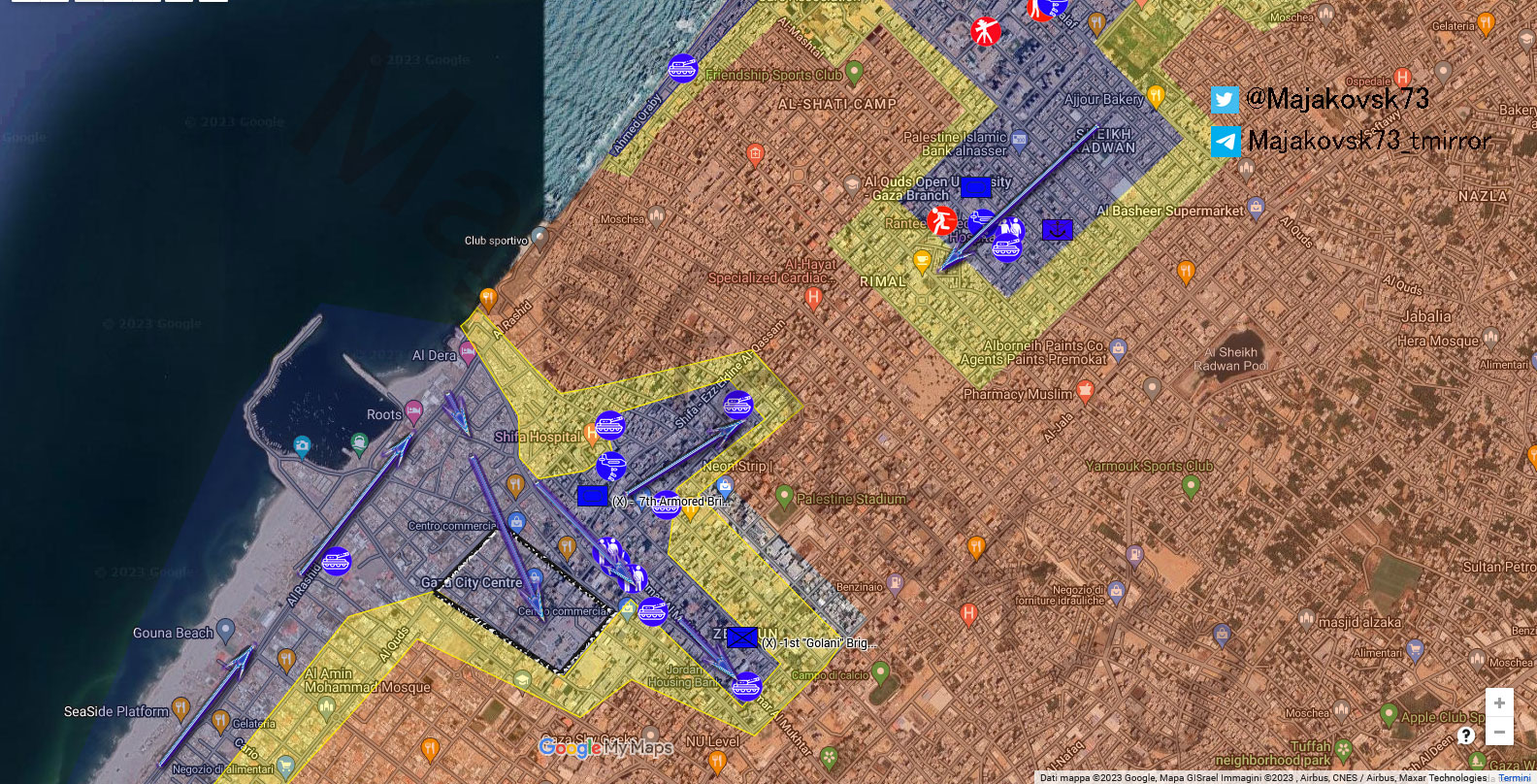Zoom out with the minus button
The width and height of the screenshot is (1537, 784).
[x=1499, y=732]
